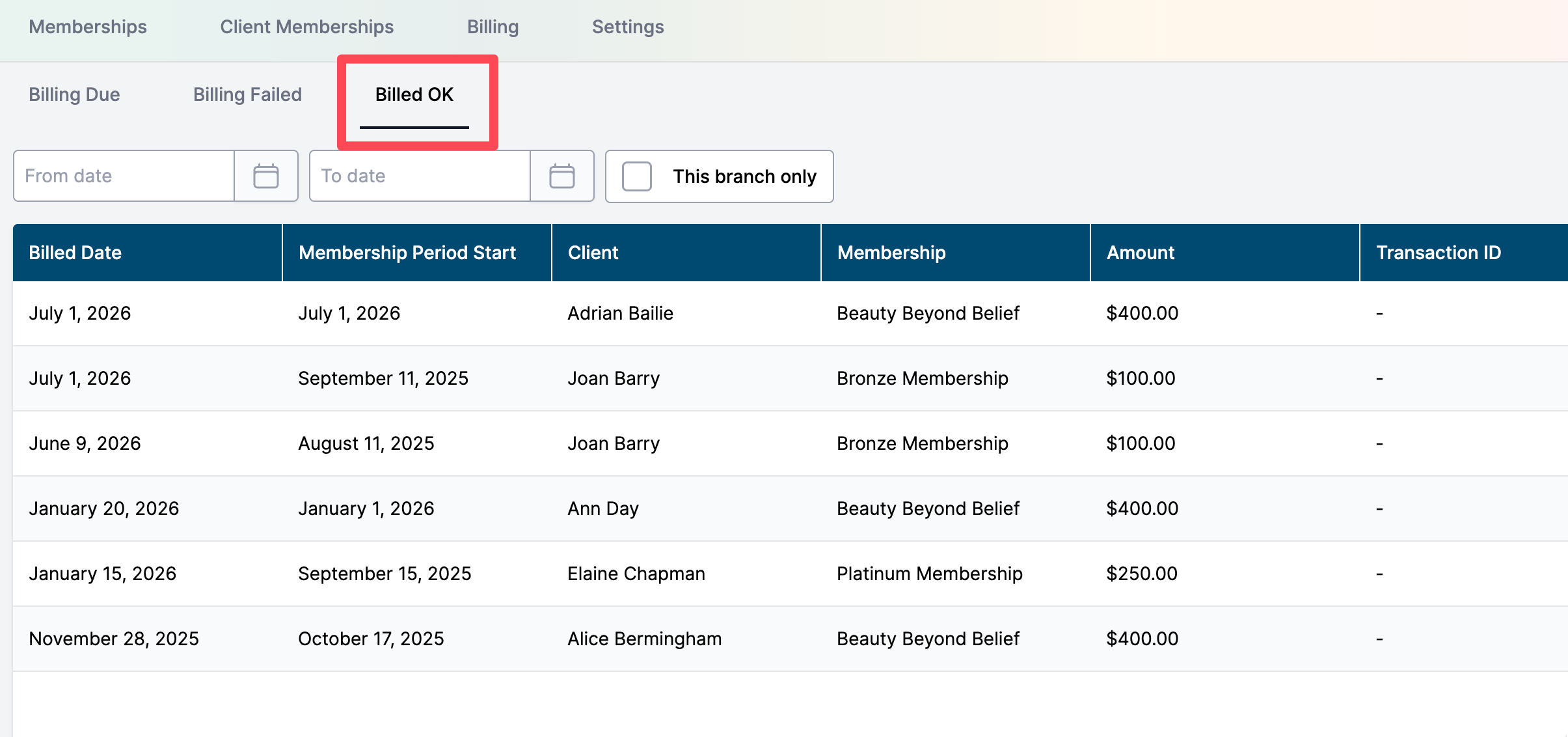
Task: Open the To date calendar picker
Action: click(562, 176)
